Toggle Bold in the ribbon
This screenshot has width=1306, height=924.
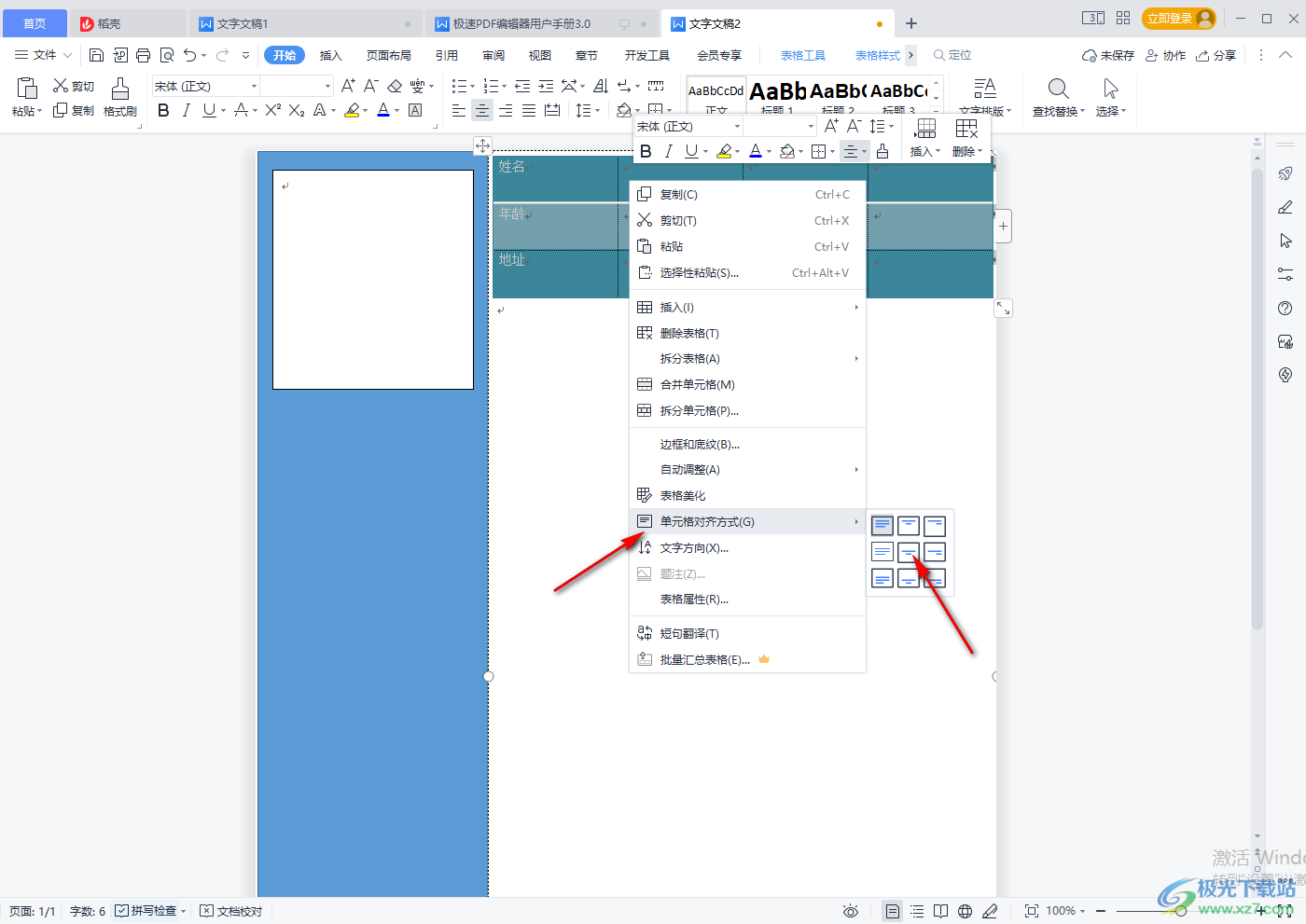point(163,110)
